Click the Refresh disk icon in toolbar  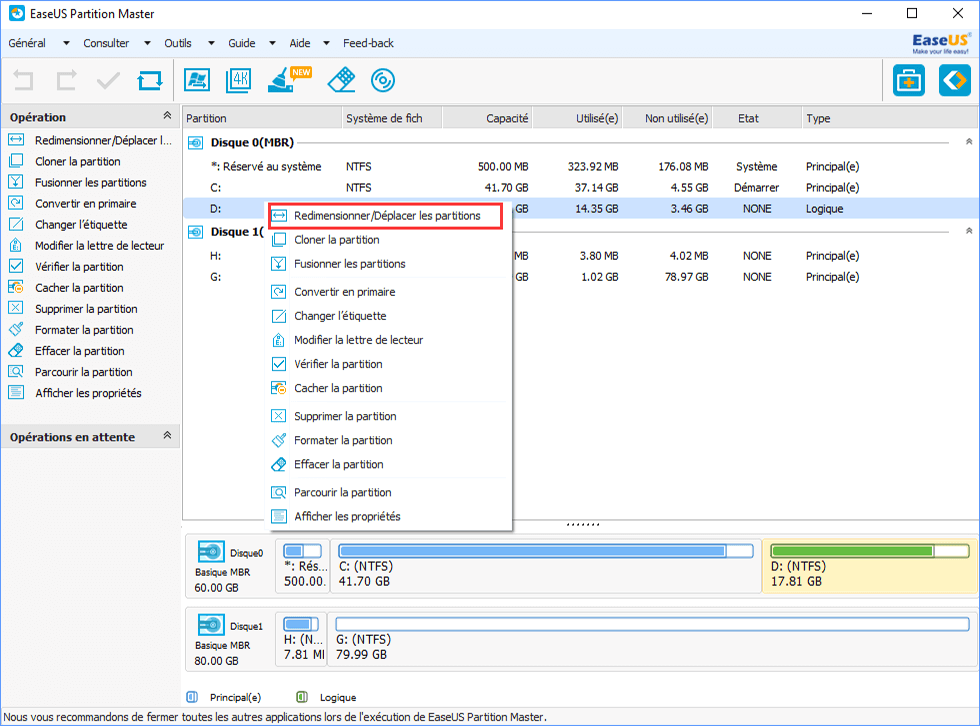[x=150, y=81]
